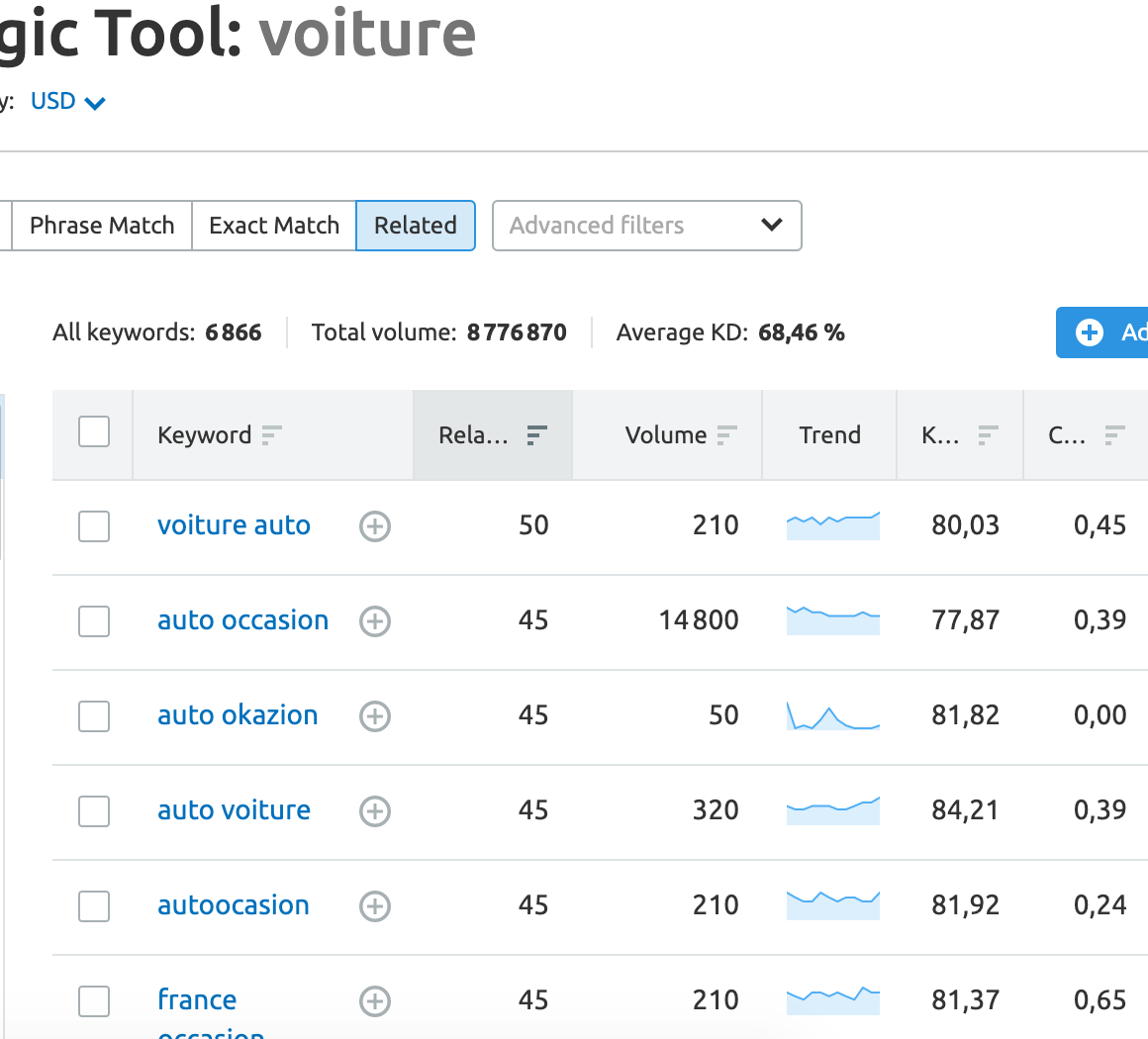Screen dimensions: 1148x1039
Task: Sort the table by Volume
Action: pyautogui.click(x=726, y=434)
